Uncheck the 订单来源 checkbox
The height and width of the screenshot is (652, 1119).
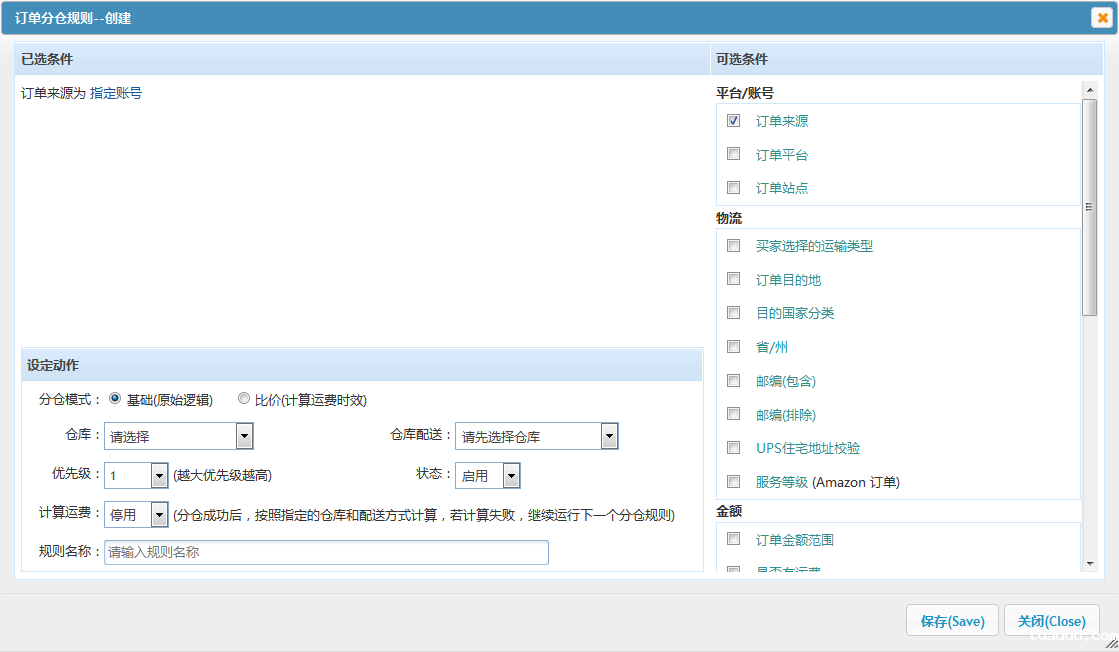[x=733, y=120]
